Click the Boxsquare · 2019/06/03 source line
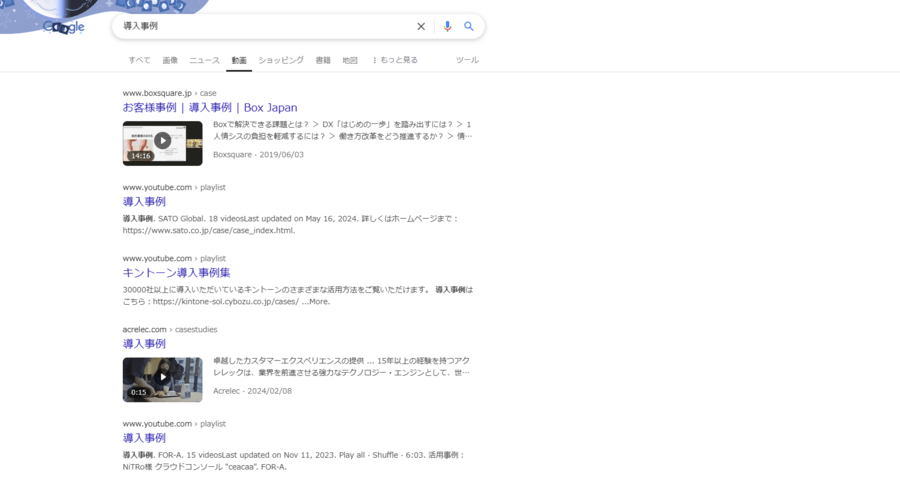The image size is (900, 483). coord(258,154)
